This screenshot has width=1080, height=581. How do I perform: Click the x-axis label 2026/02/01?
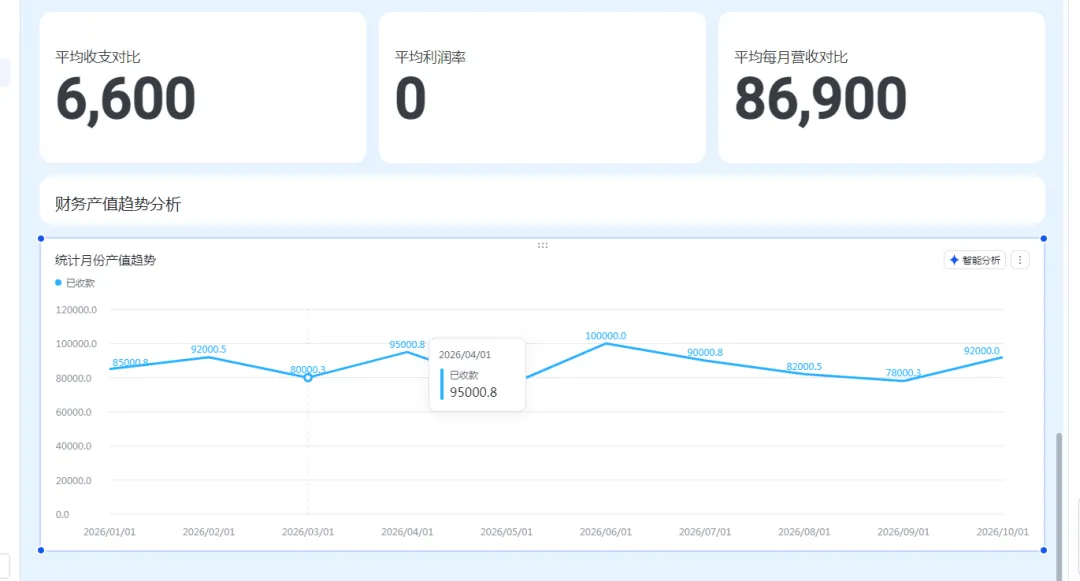pyautogui.click(x=209, y=532)
